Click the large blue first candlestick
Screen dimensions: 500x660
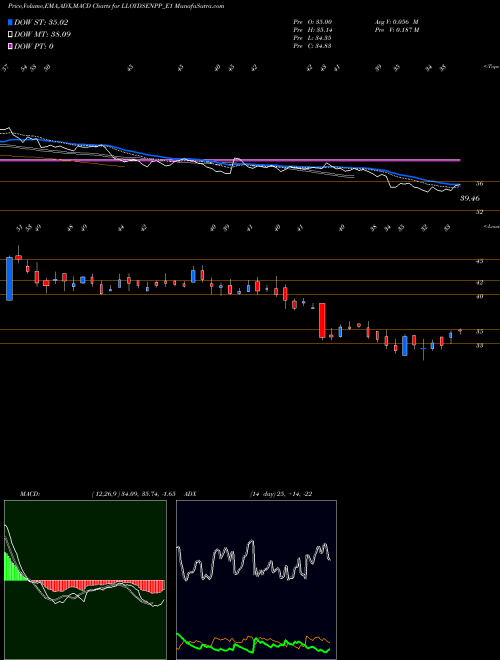point(9,279)
